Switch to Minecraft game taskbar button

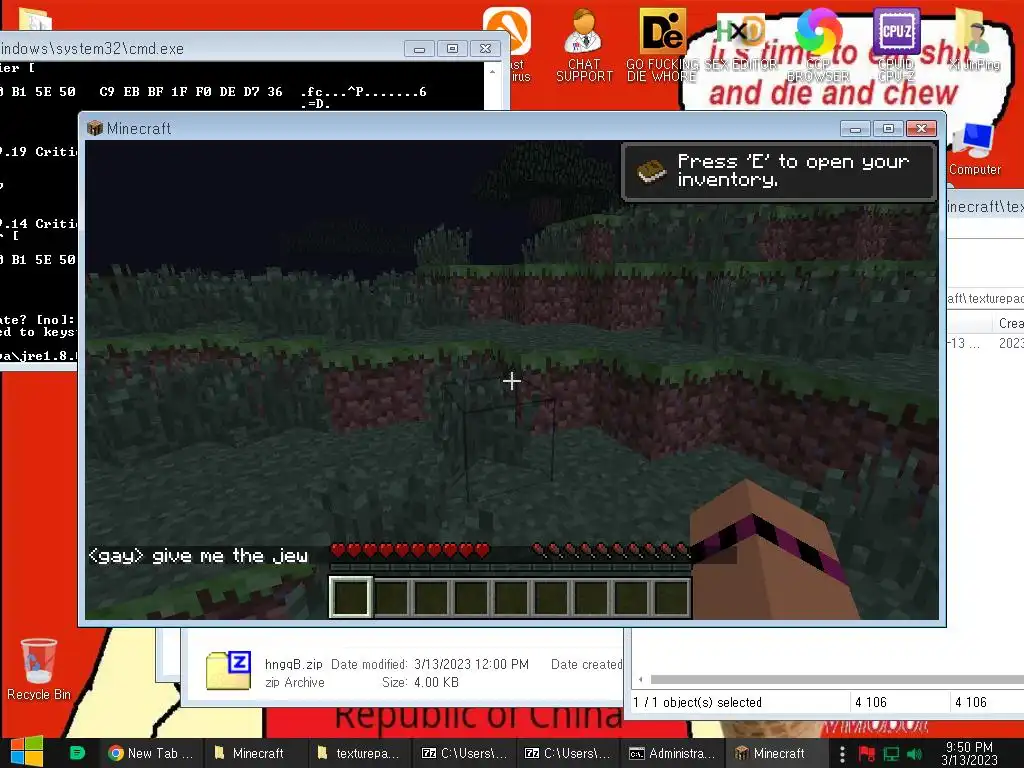click(x=776, y=753)
